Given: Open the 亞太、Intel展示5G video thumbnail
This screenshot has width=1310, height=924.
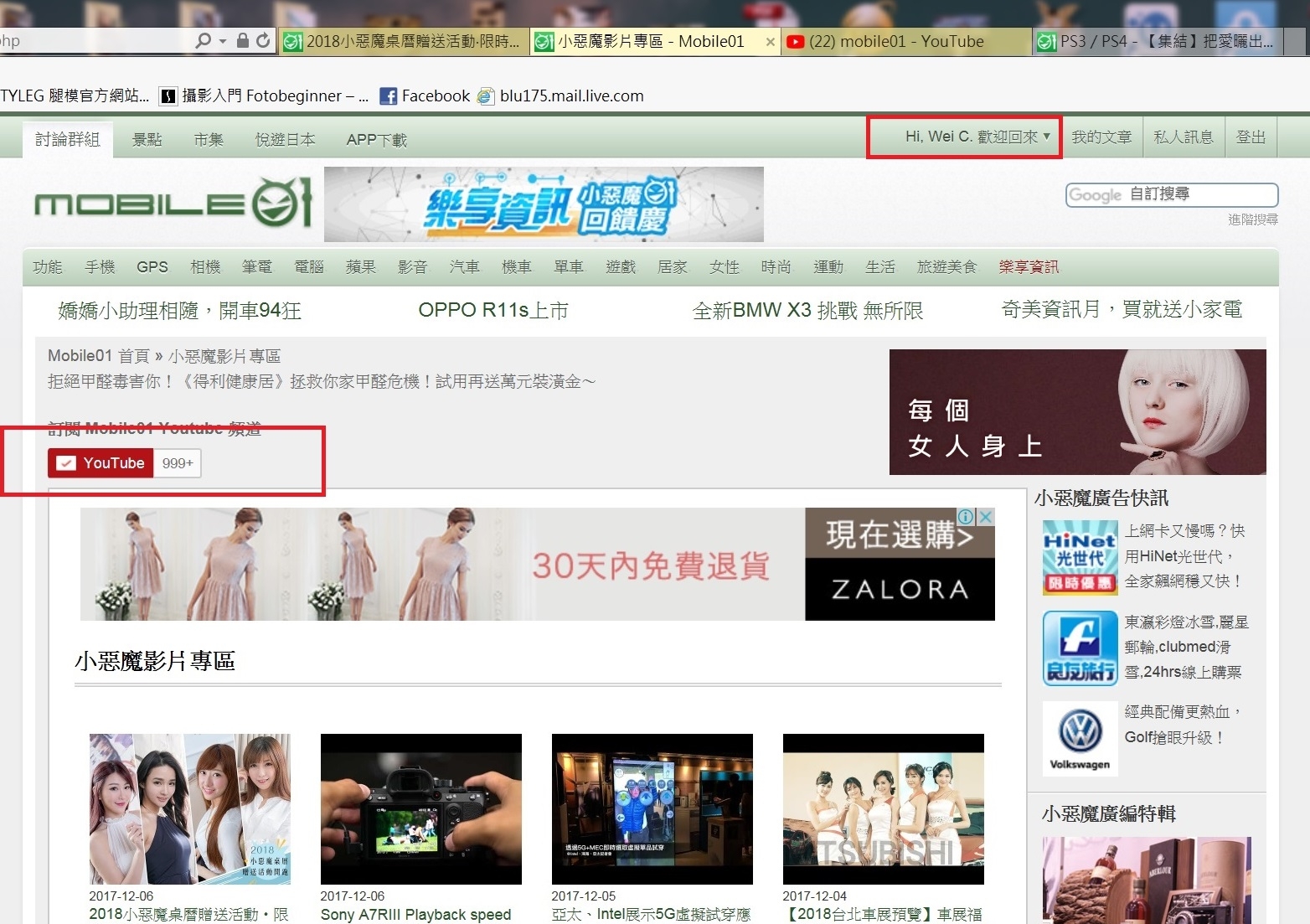Looking at the screenshot, I should pyautogui.click(x=652, y=809).
